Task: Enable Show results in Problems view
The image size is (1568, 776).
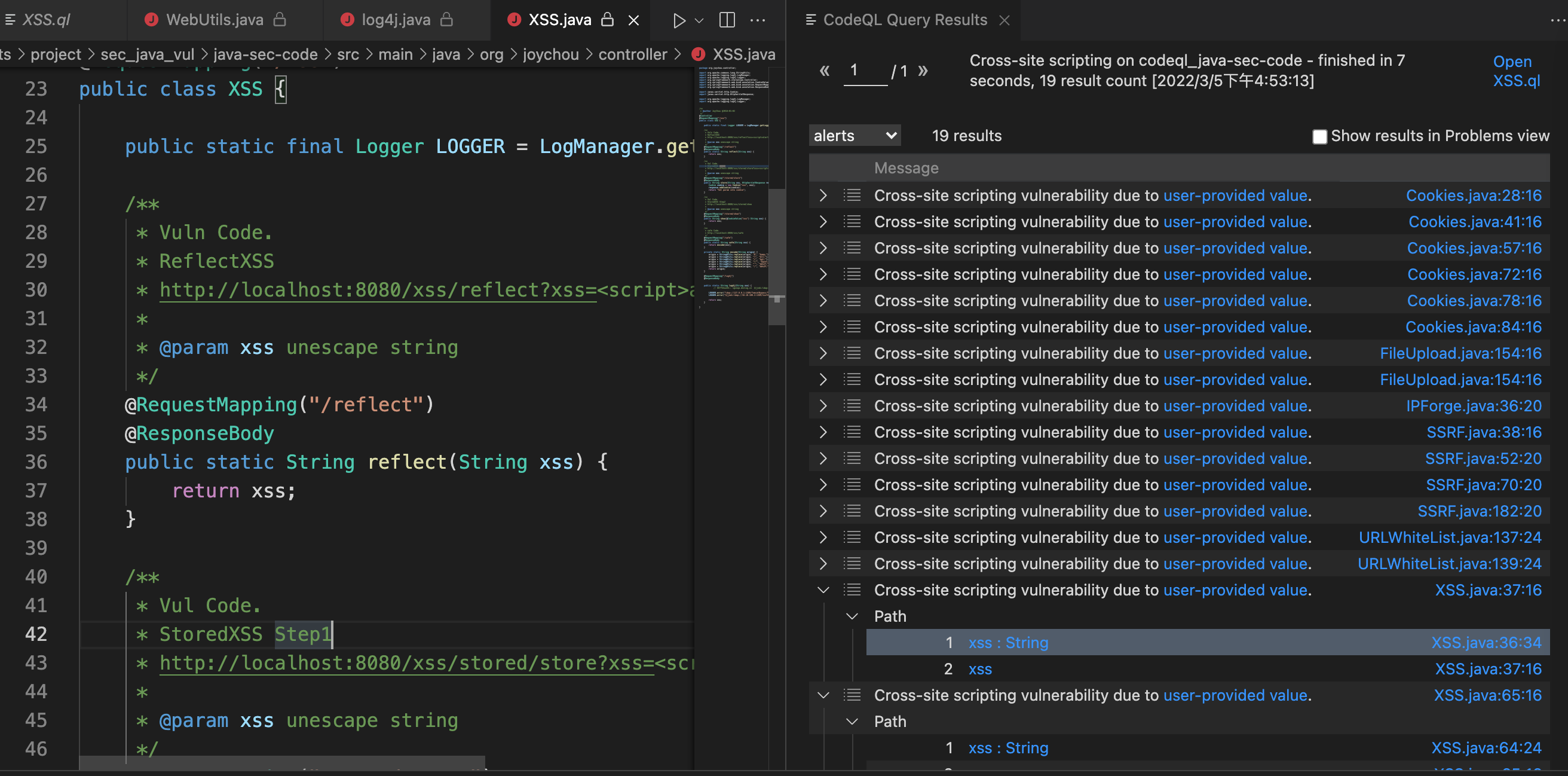Action: click(1319, 136)
